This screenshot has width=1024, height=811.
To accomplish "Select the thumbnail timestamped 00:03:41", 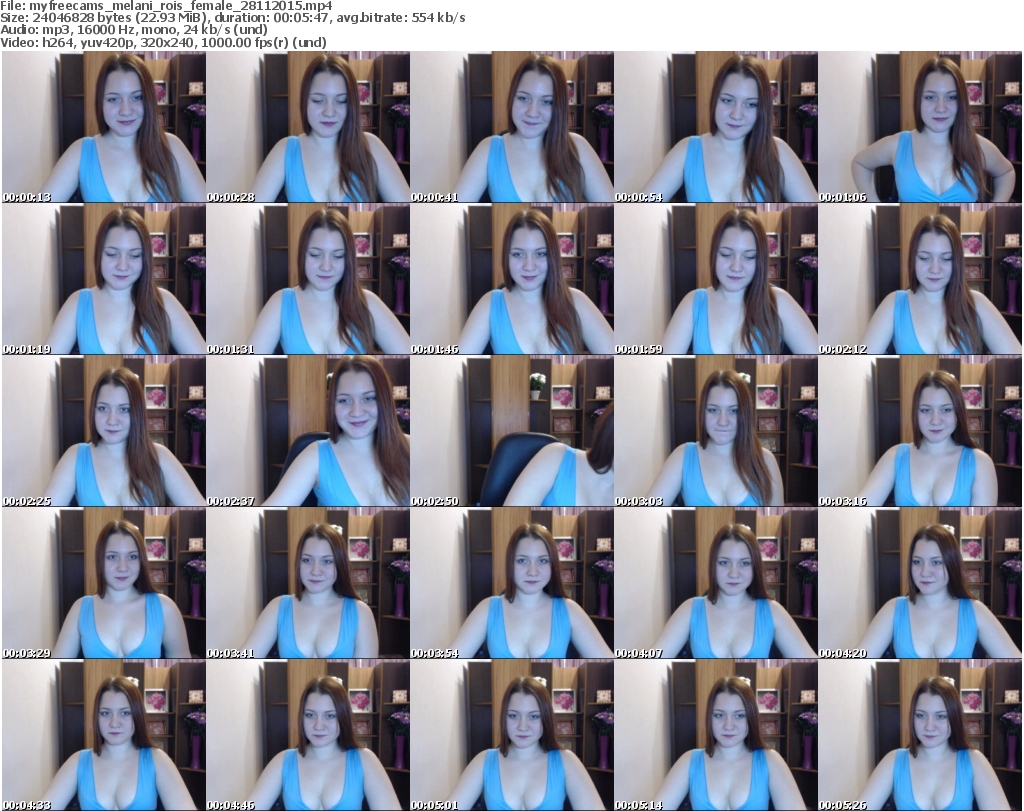I will pyautogui.click(x=308, y=583).
